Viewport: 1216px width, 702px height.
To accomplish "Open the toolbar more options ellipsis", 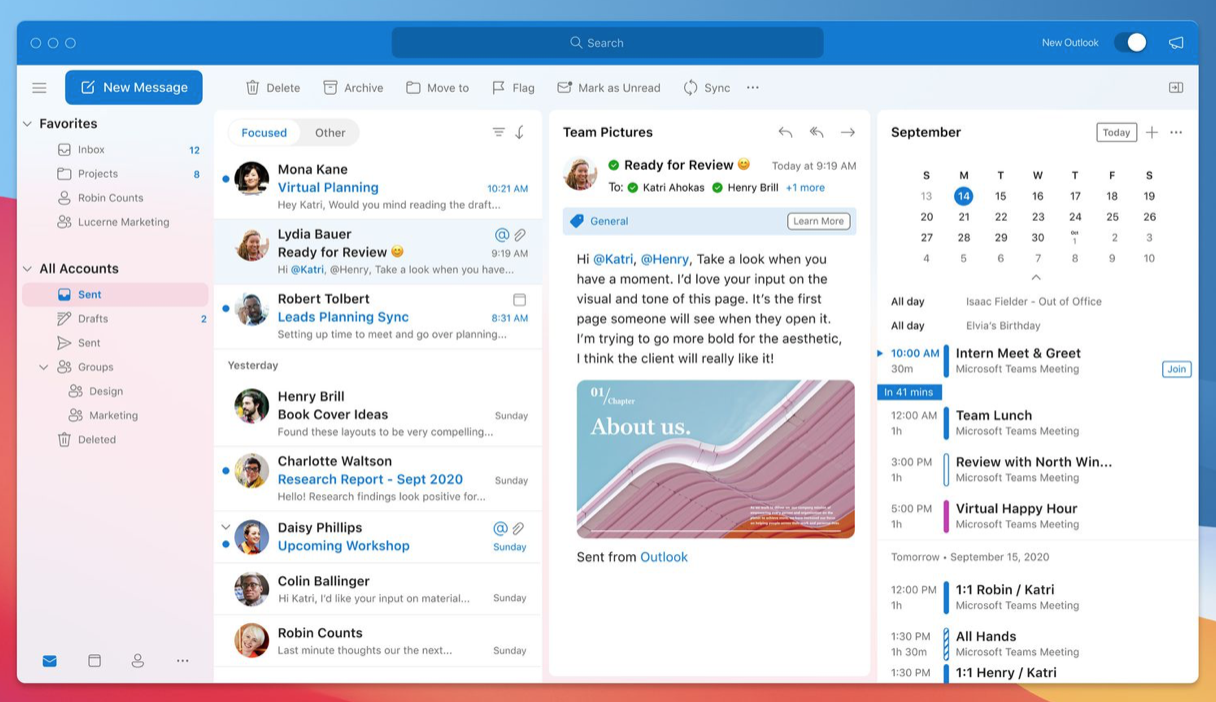I will click(753, 88).
